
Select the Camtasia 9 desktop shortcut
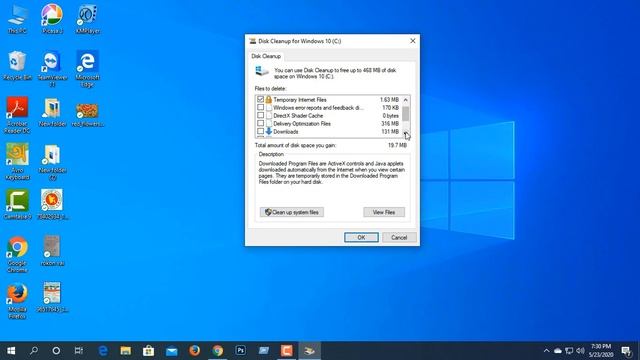[x=17, y=204]
